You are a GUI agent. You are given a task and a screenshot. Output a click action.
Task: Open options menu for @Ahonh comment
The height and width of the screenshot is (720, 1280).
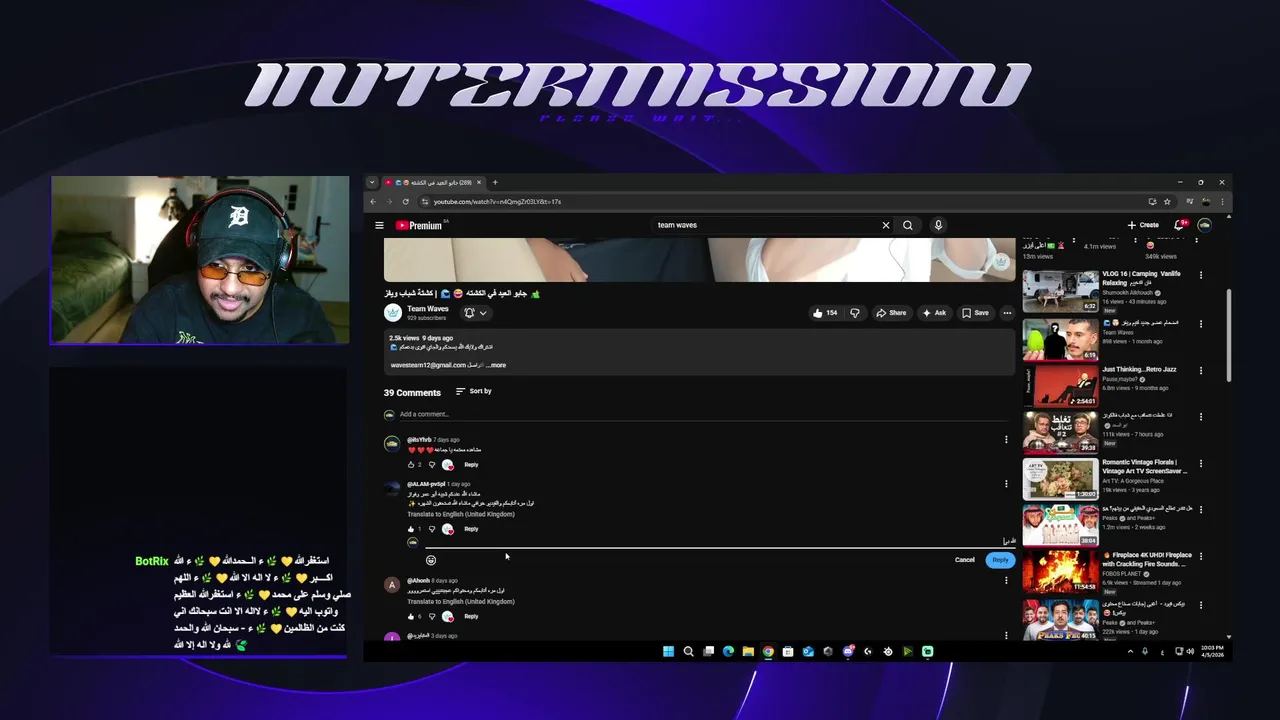pos(1006,581)
